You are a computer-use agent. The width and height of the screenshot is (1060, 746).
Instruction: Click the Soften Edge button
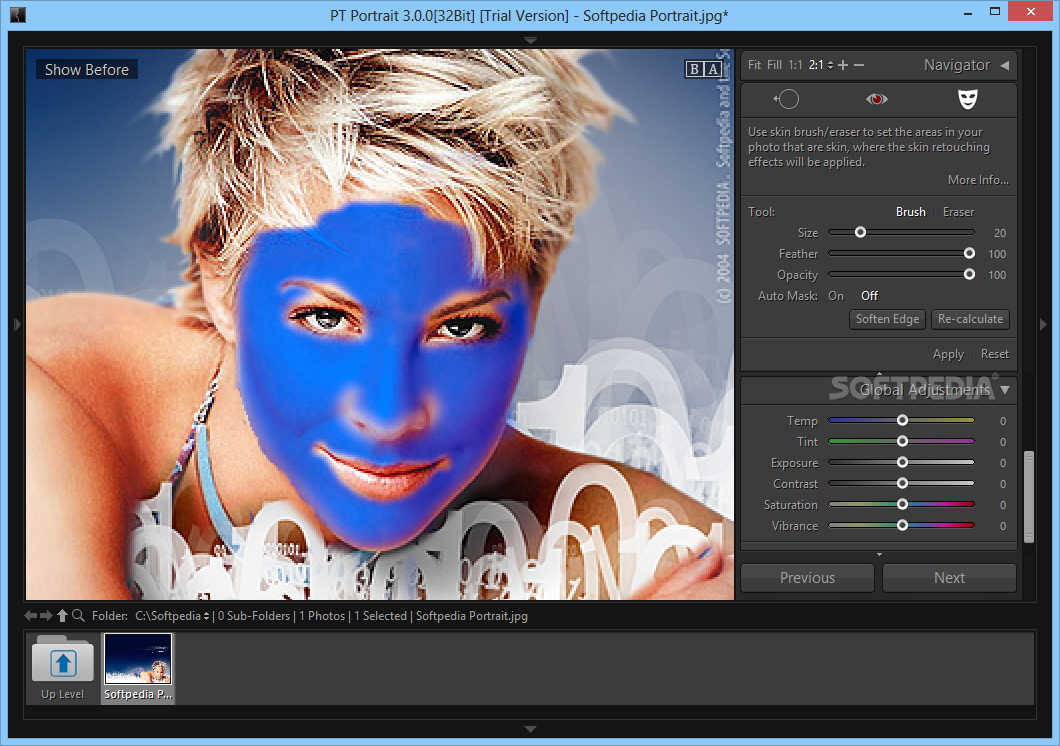click(x=887, y=319)
